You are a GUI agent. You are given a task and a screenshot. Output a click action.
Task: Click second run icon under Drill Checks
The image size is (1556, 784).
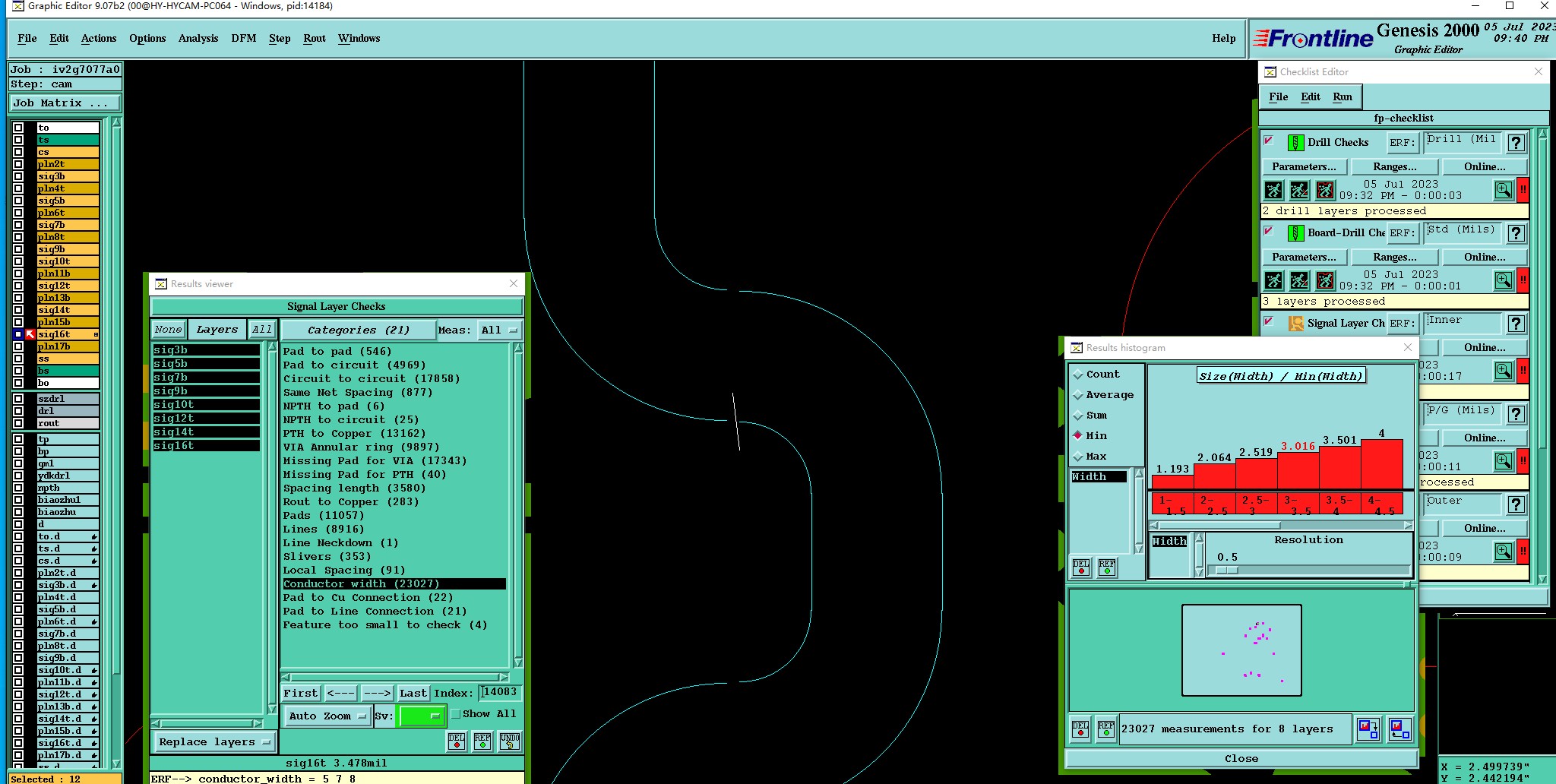point(1300,190)
